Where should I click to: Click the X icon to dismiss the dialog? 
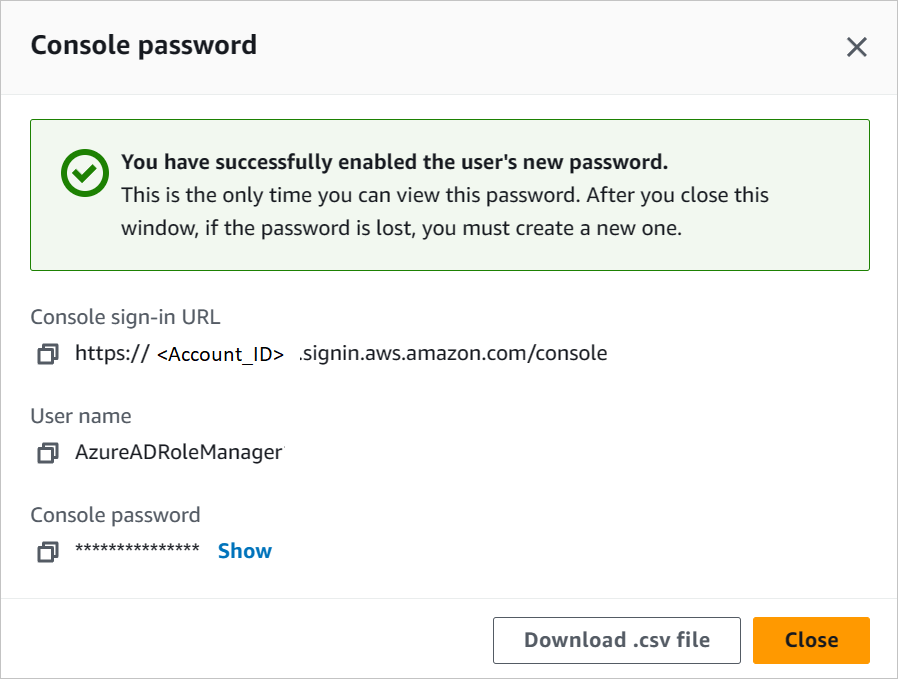(857, 46)
